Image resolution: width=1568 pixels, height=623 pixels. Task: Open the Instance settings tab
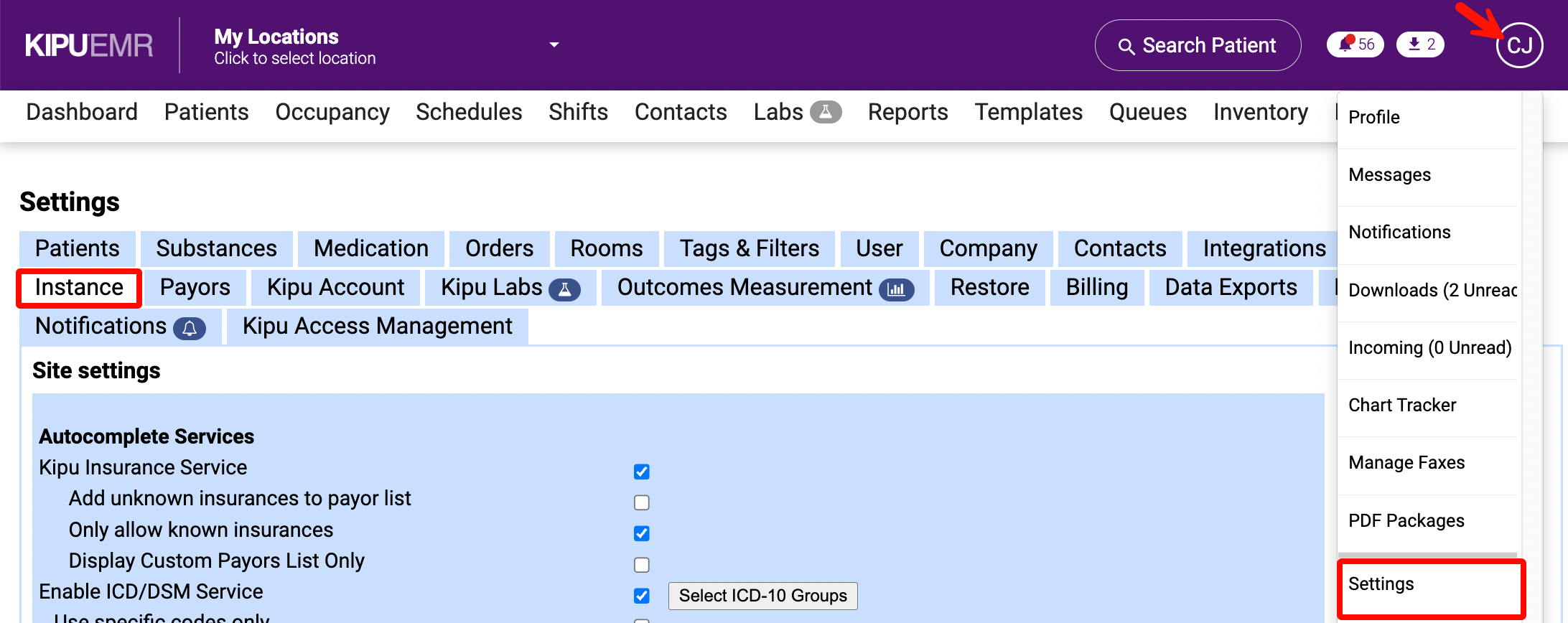pos(79,288)
